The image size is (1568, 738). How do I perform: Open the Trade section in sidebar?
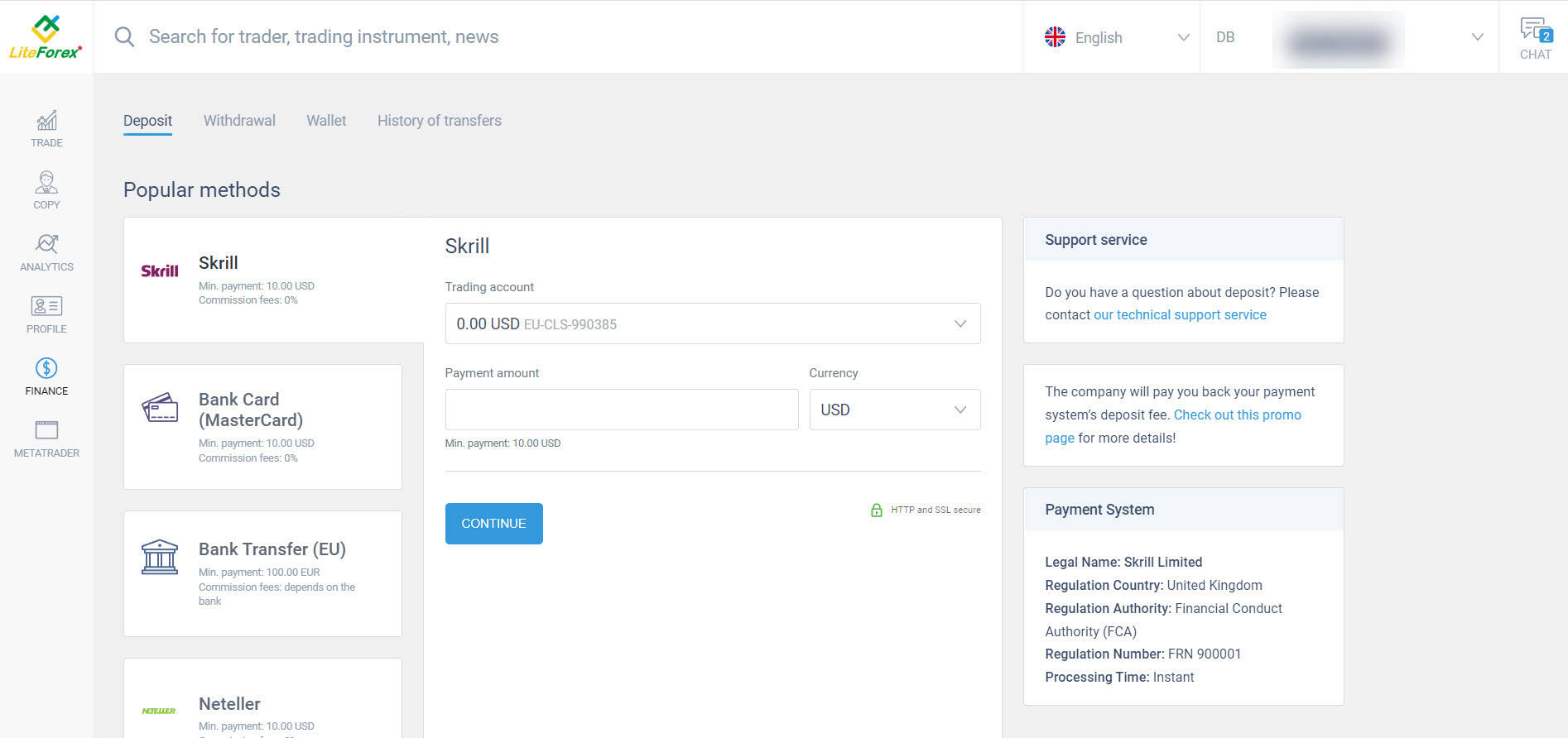pos(46,129)
